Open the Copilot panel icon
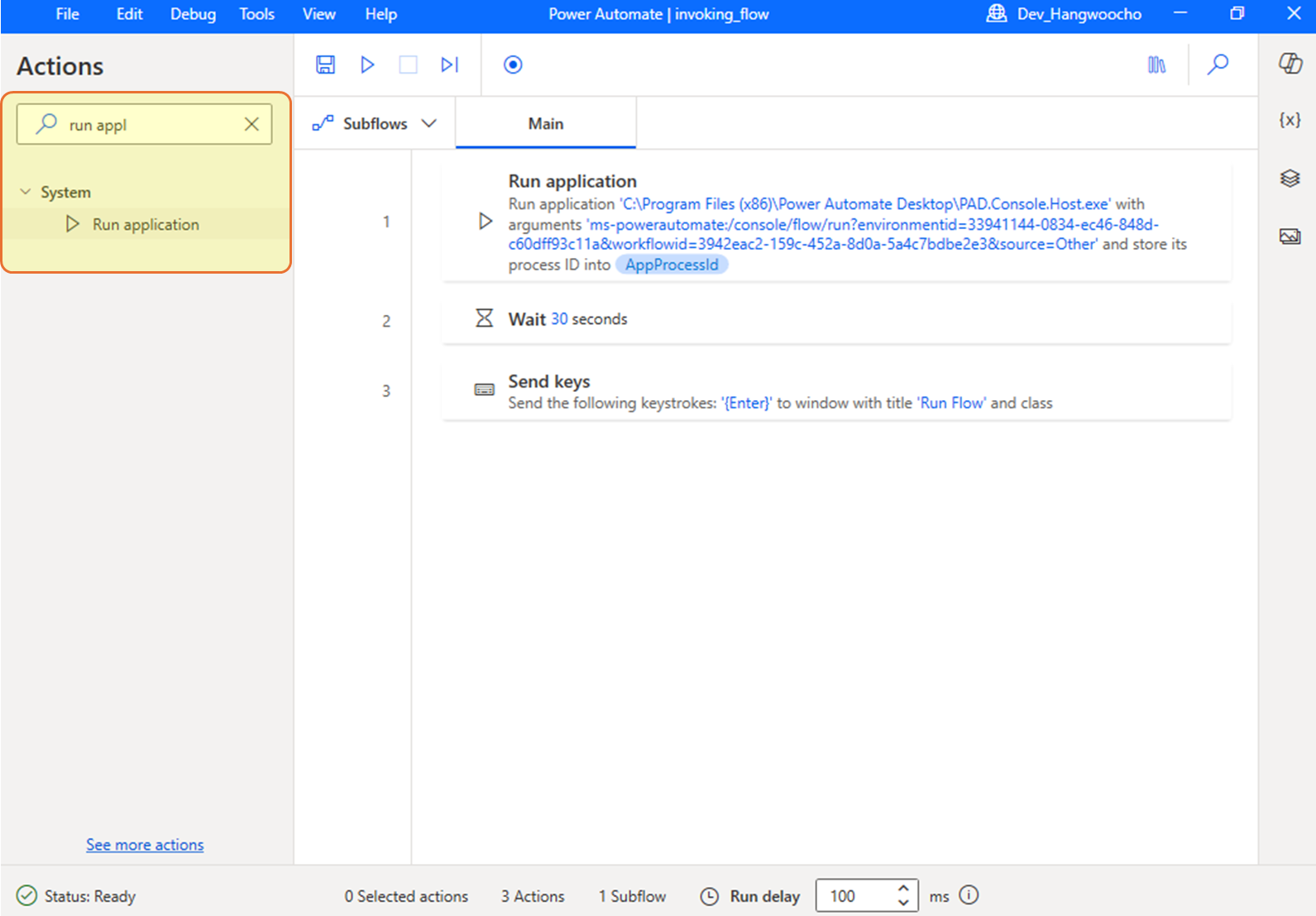Viewport: 1316px width, 916px height. 1290,63
